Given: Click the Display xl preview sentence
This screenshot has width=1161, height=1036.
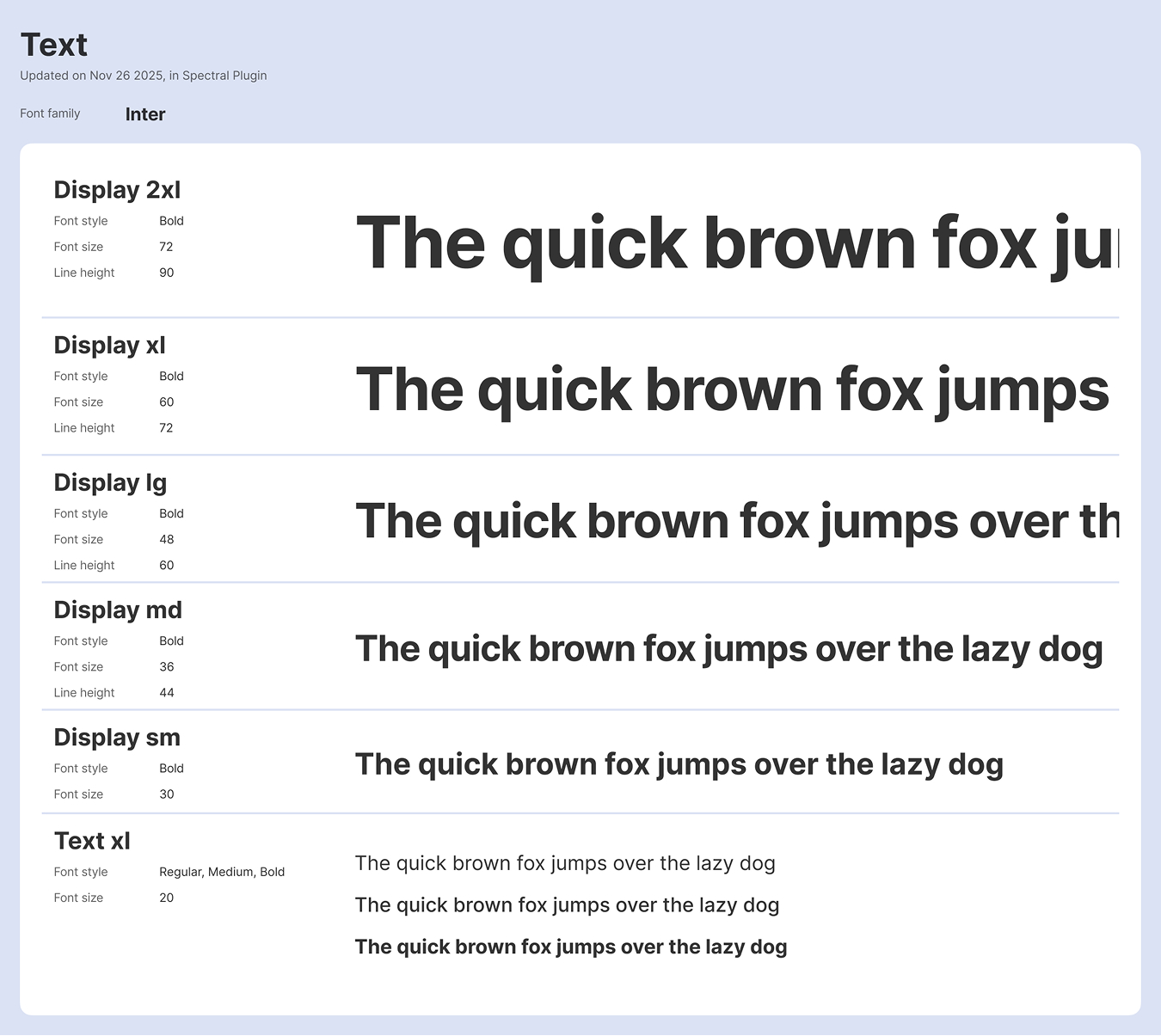Looking at the screenshot, I should tap(732, 390).
